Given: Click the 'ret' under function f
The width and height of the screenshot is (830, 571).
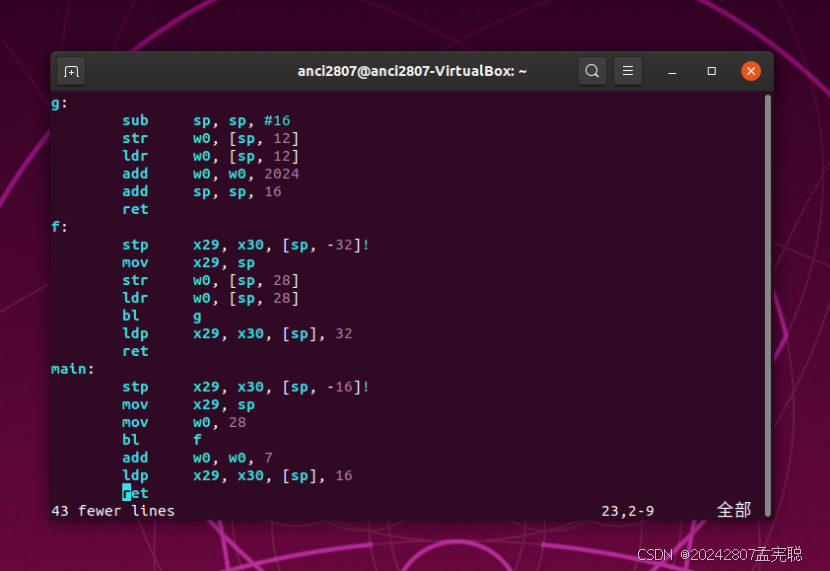Looking at the screenshot, I should tap(135, 351).
